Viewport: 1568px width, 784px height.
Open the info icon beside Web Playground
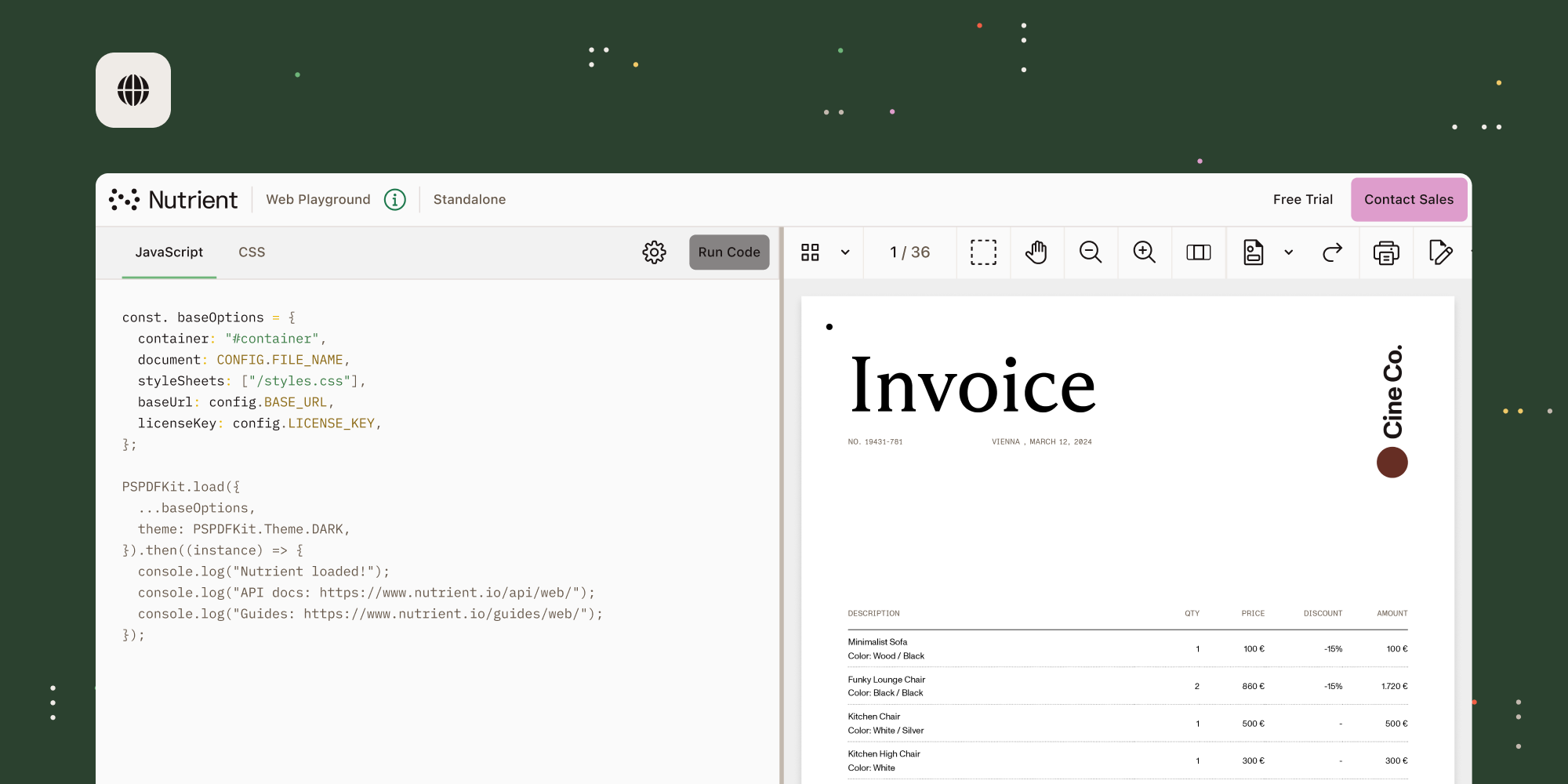coord(395,200)
